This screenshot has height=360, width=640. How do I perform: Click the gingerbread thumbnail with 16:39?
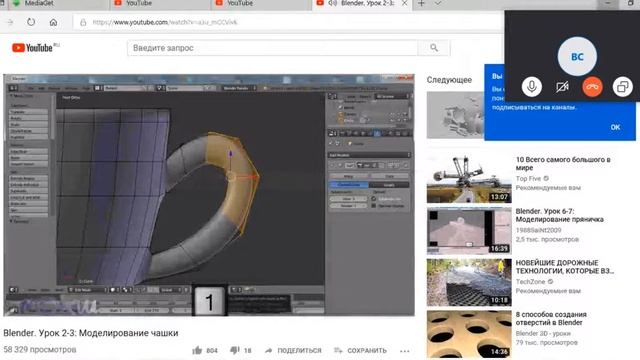[x=469, y=231]
